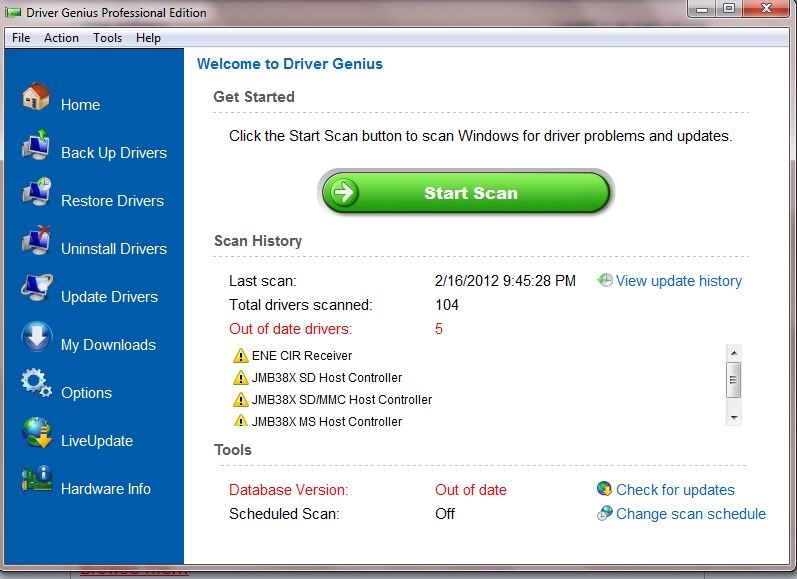Maximize the Driver Genius window

pyautogui.click(x=729, y=9)
